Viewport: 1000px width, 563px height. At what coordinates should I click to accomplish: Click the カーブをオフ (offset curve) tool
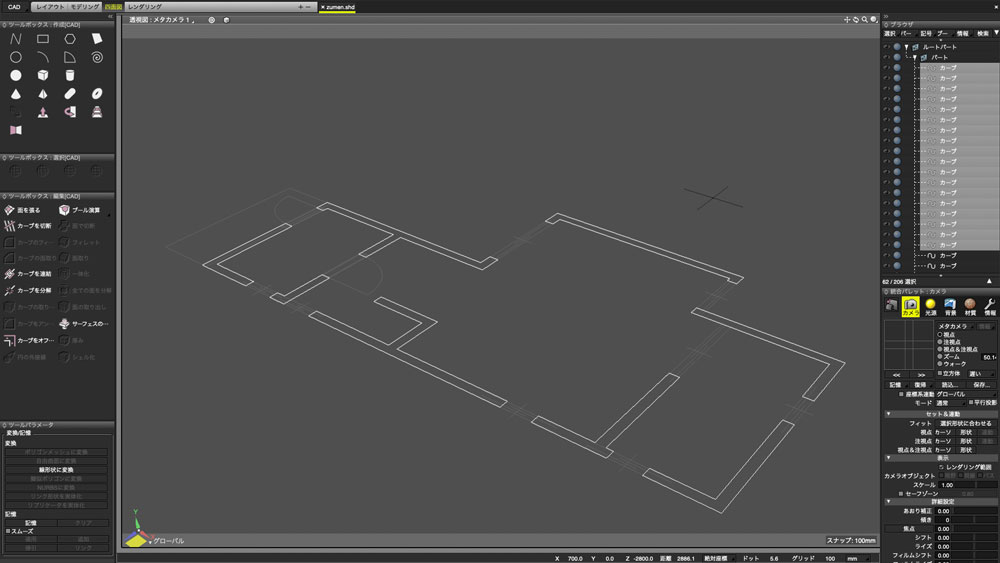(x=29, y=340)
